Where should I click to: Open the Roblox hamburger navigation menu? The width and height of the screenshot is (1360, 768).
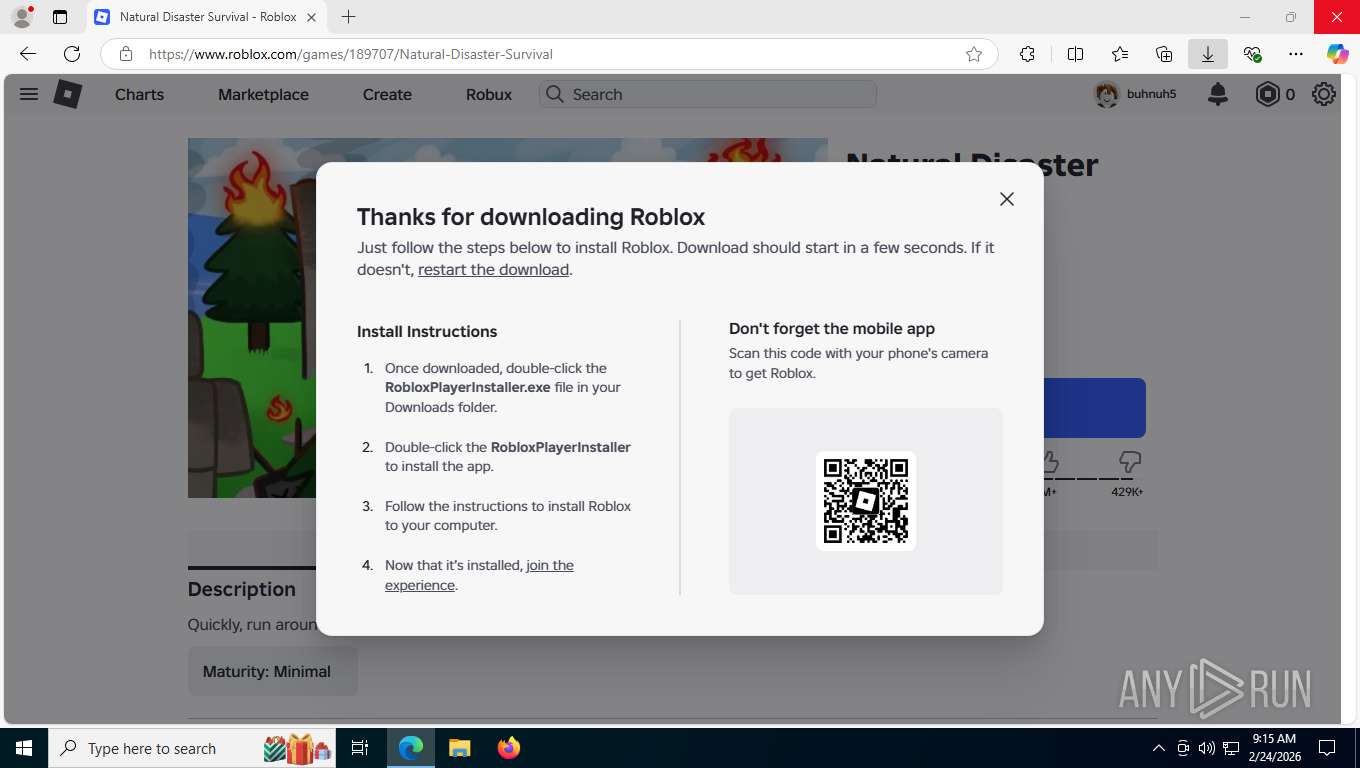pos(29,94)
